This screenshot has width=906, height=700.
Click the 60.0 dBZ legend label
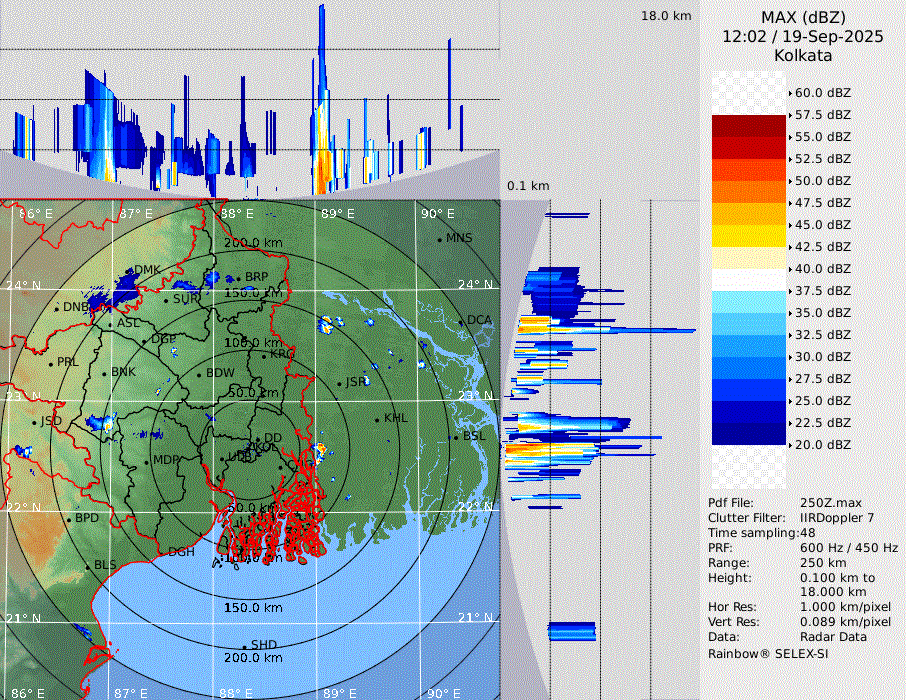[x=822, y=93]
